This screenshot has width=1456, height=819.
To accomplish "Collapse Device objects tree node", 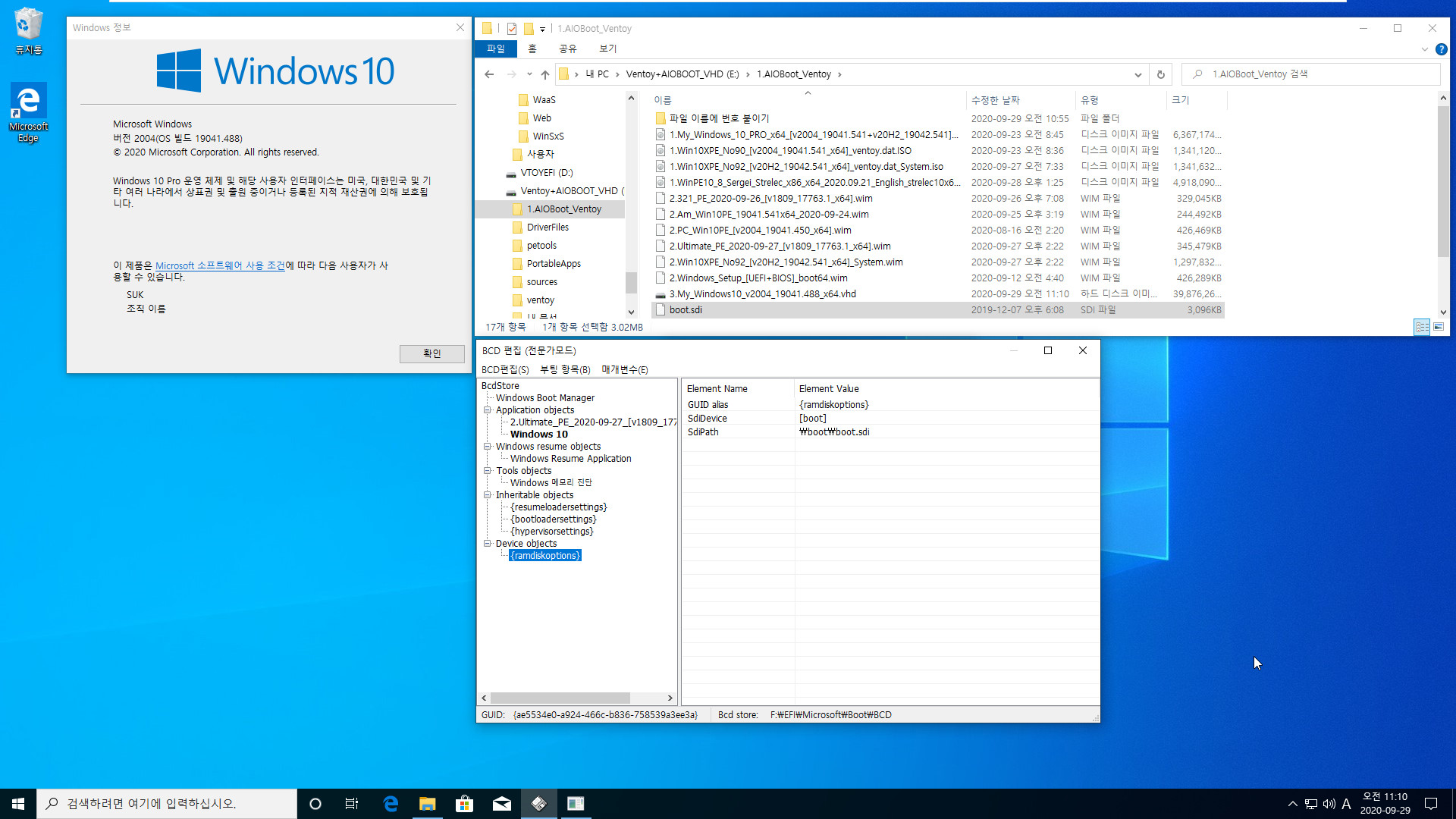I will (x=488, y=544).
